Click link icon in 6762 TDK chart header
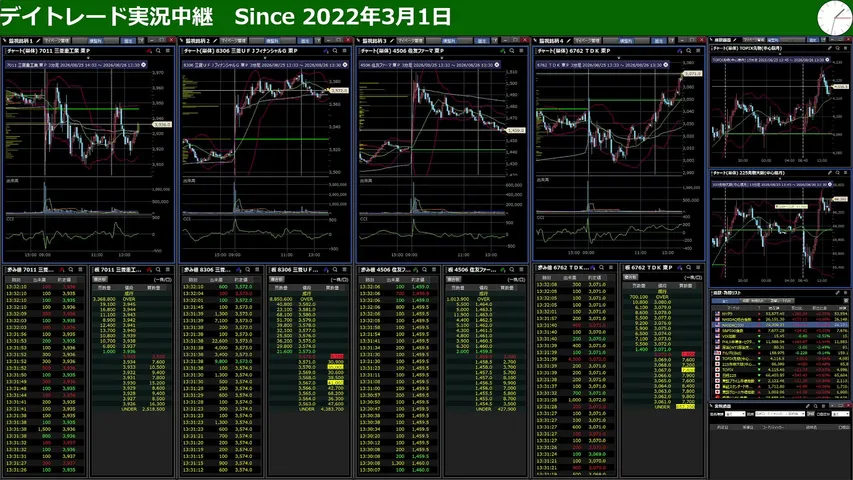This screenshot has width=853, height=480. pyautogui.click(x=679, y=51)
